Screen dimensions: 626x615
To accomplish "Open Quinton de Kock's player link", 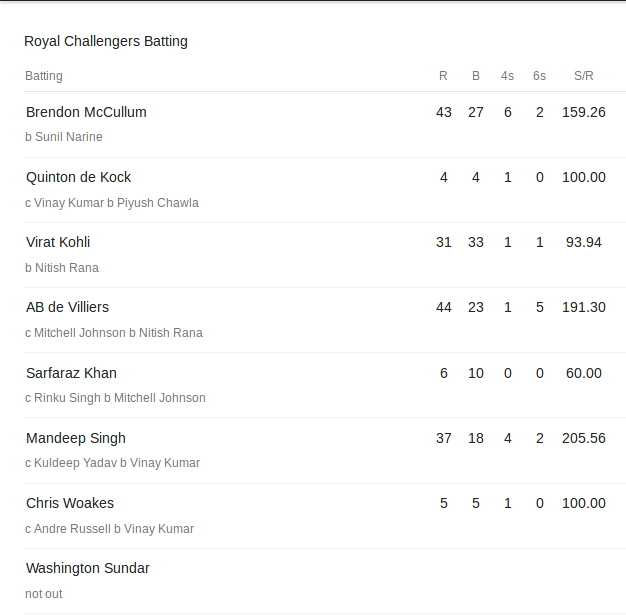I will tap(78, 177).
